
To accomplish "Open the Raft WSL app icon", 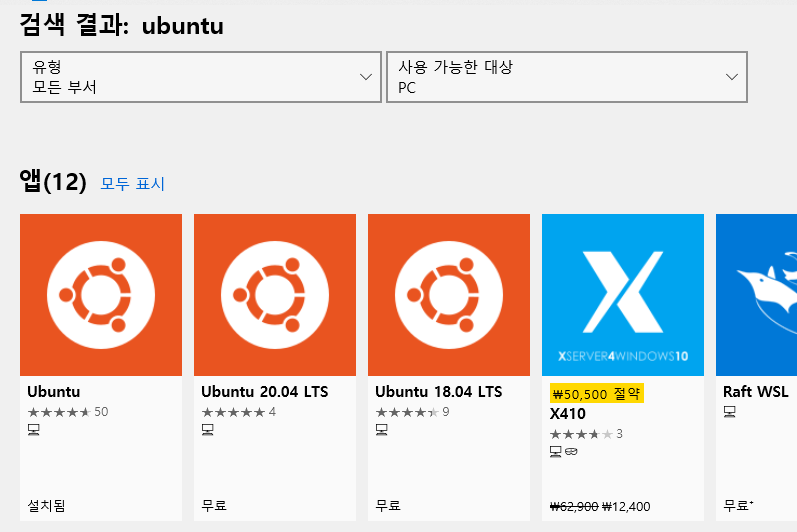I will (x=756, y=295).
